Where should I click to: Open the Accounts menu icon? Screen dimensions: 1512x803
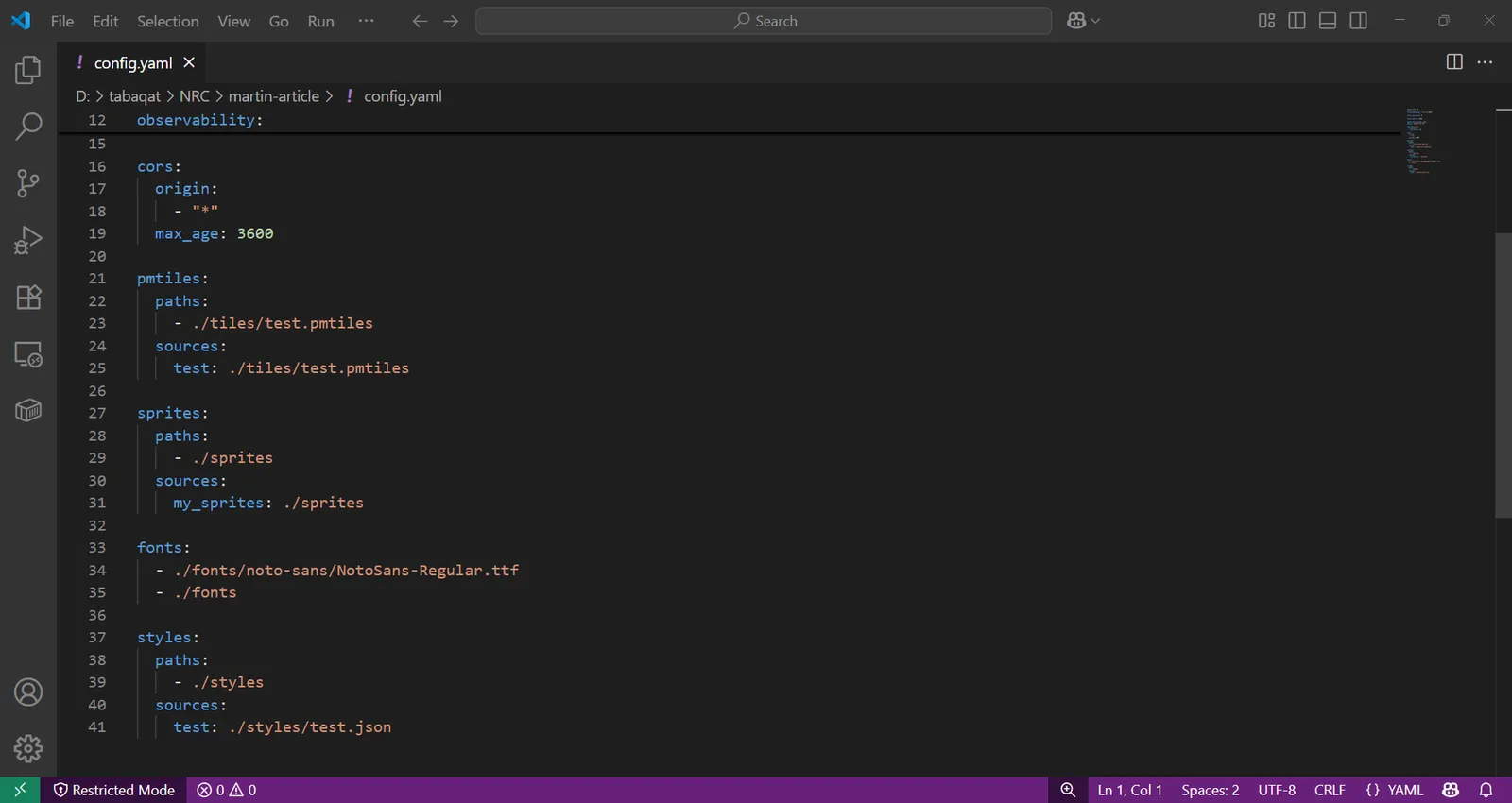(x=28, y=692)
